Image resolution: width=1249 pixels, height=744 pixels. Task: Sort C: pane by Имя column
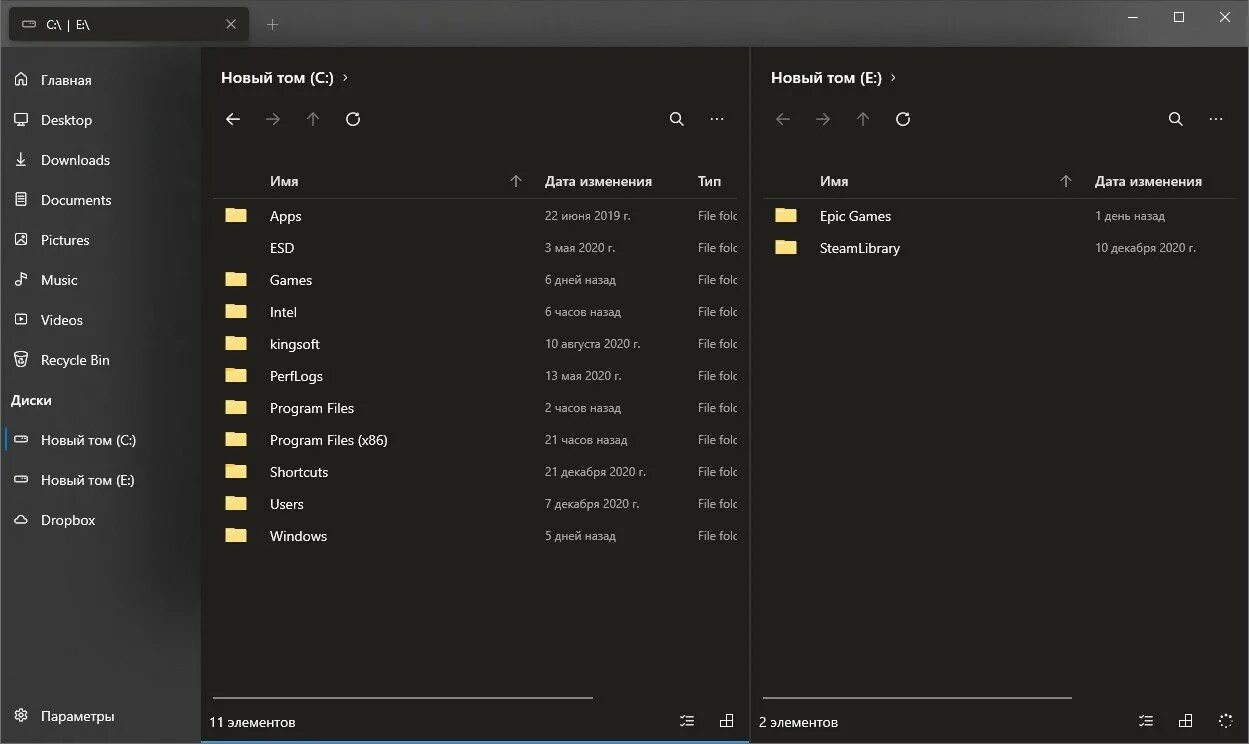point(284,181)
